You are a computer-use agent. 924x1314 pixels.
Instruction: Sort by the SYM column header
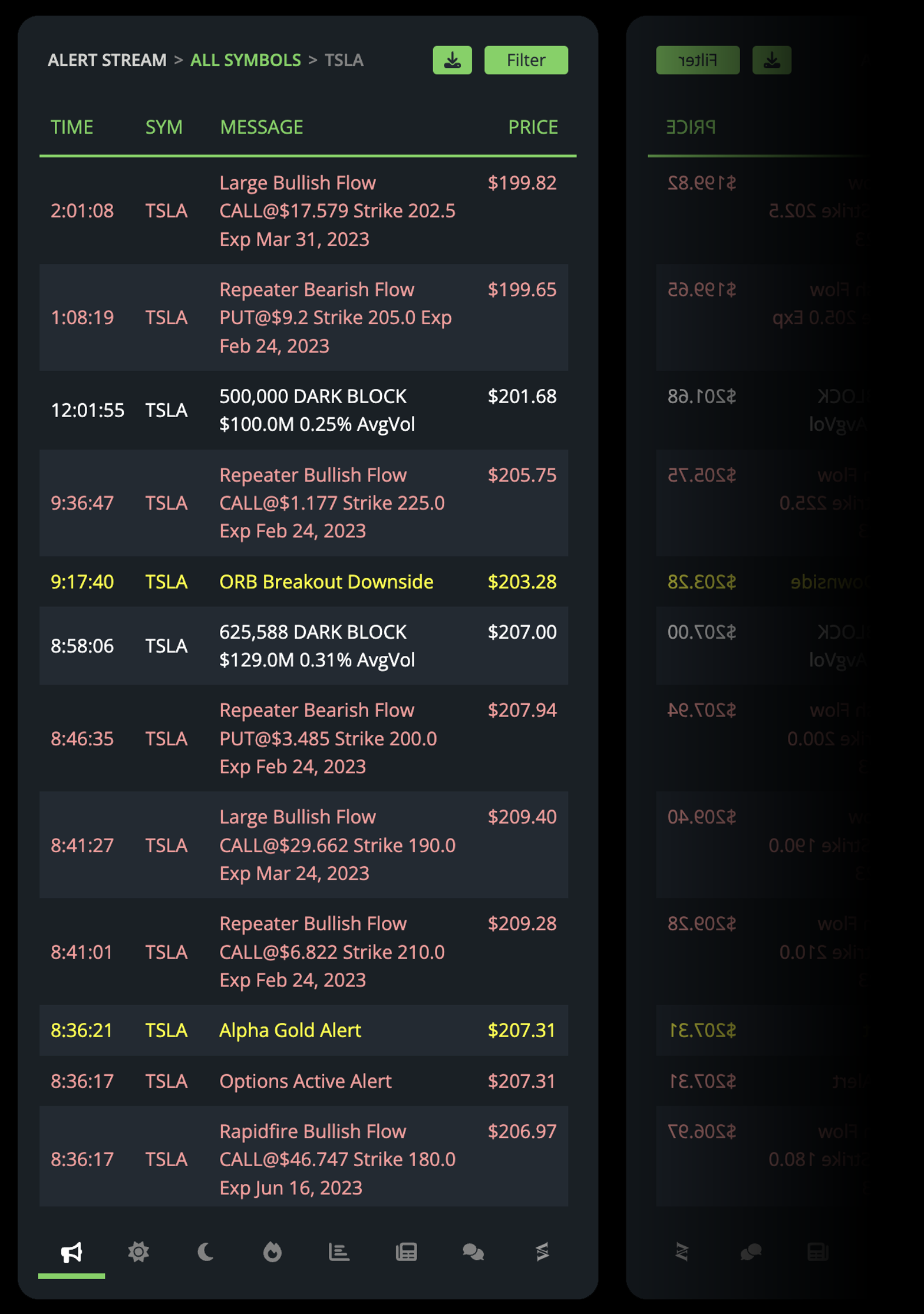[164, 127]
